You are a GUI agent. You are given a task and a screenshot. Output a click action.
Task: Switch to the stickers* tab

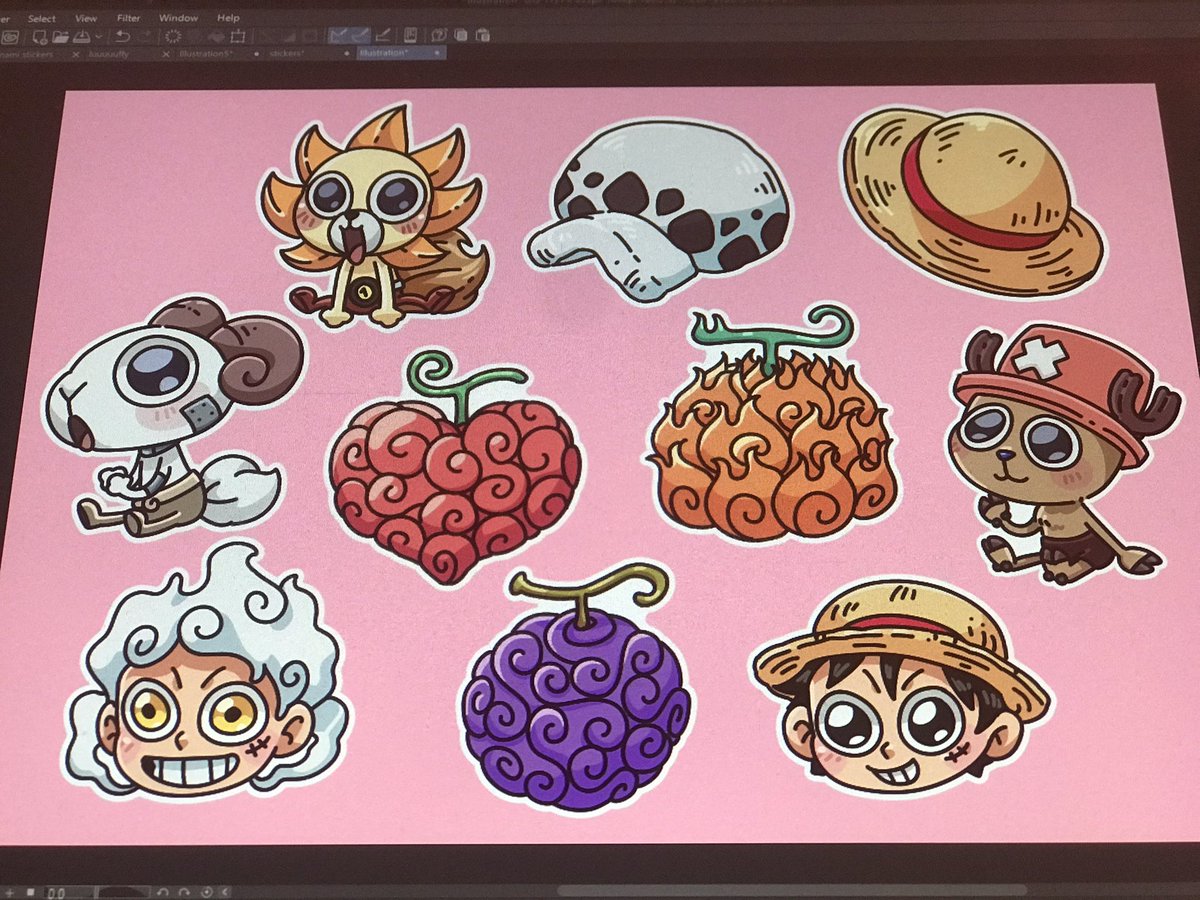[287, 54]
